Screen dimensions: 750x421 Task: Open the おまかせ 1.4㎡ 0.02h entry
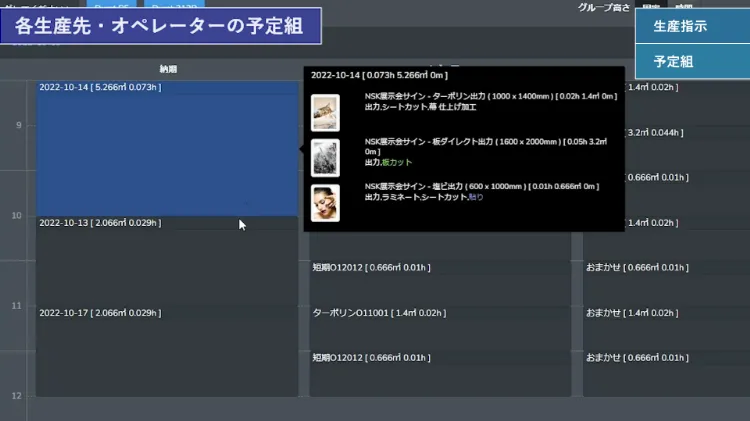[x=666, y=328]
